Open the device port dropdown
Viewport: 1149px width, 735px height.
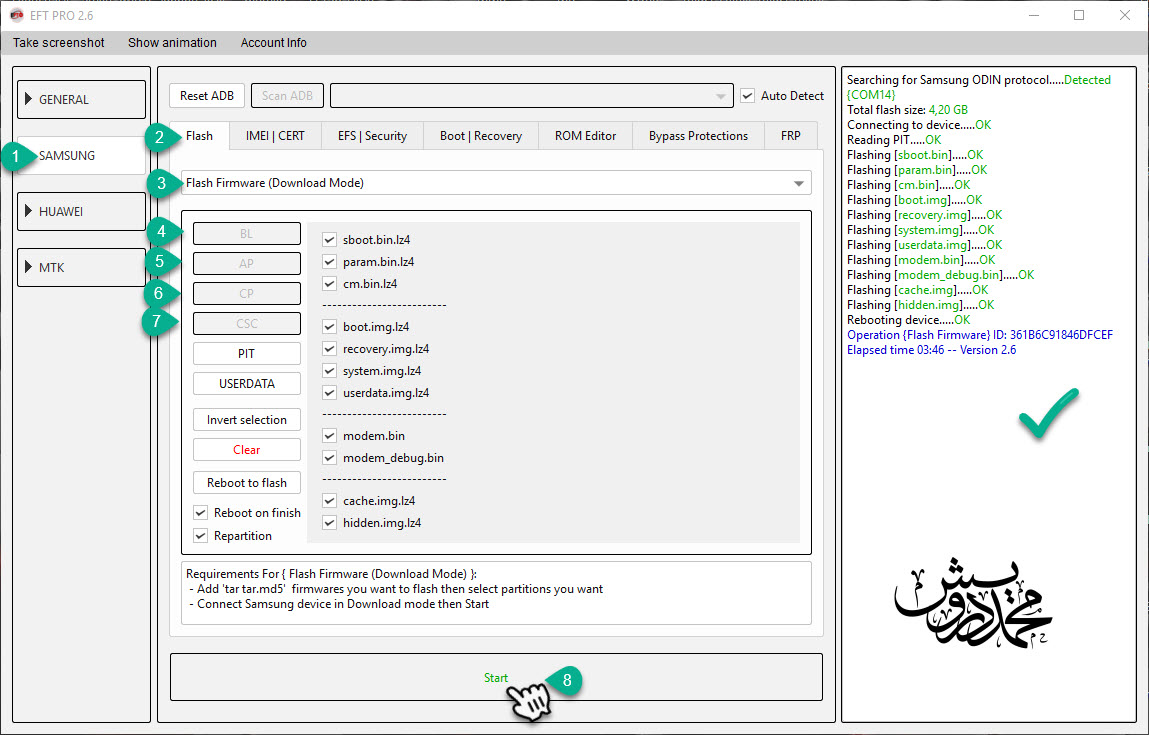pos(532,96)
